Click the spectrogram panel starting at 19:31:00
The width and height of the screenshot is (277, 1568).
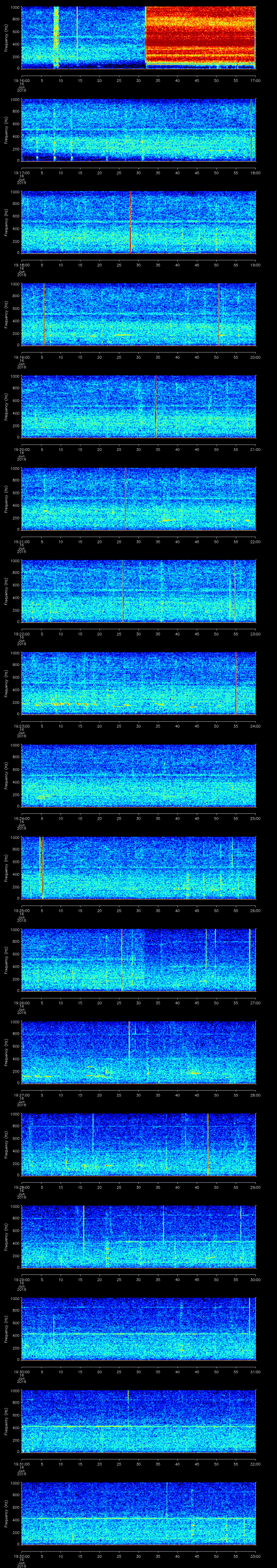click(138, 1421)
